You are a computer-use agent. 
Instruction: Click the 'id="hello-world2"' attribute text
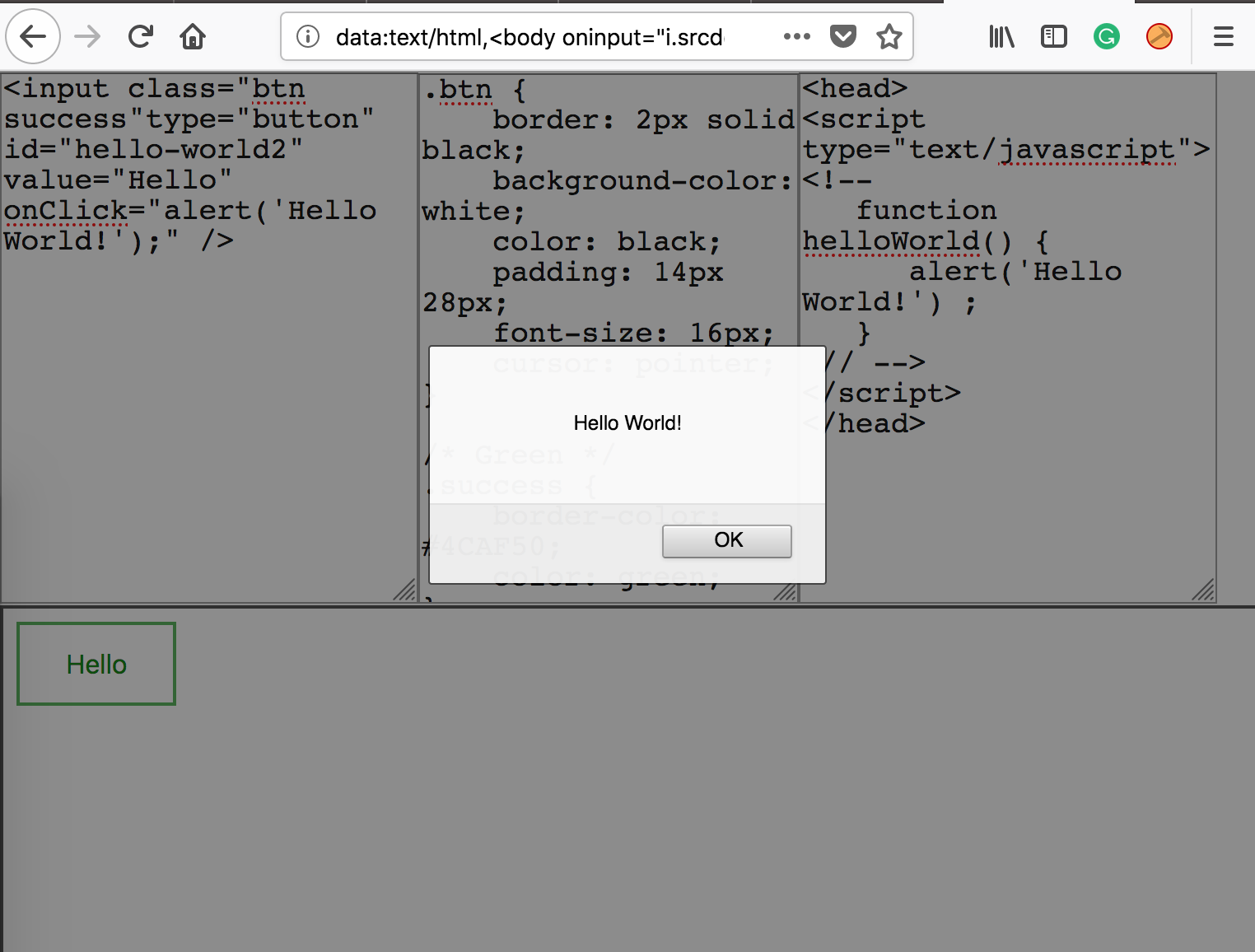click(x=154, y=149)
